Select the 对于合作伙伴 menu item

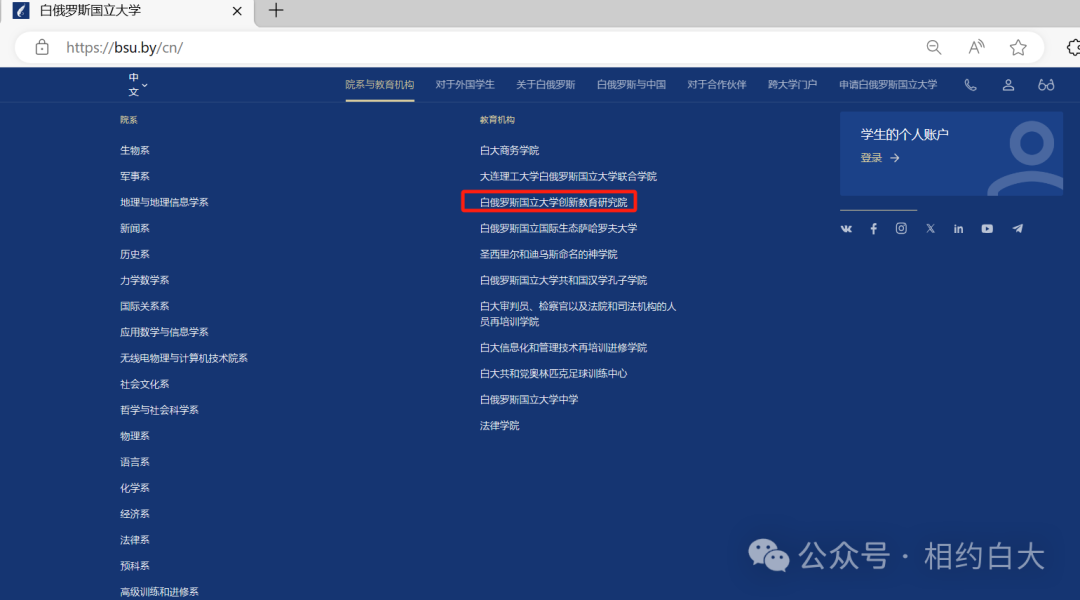pyautogui.click(x=716, y=85)
